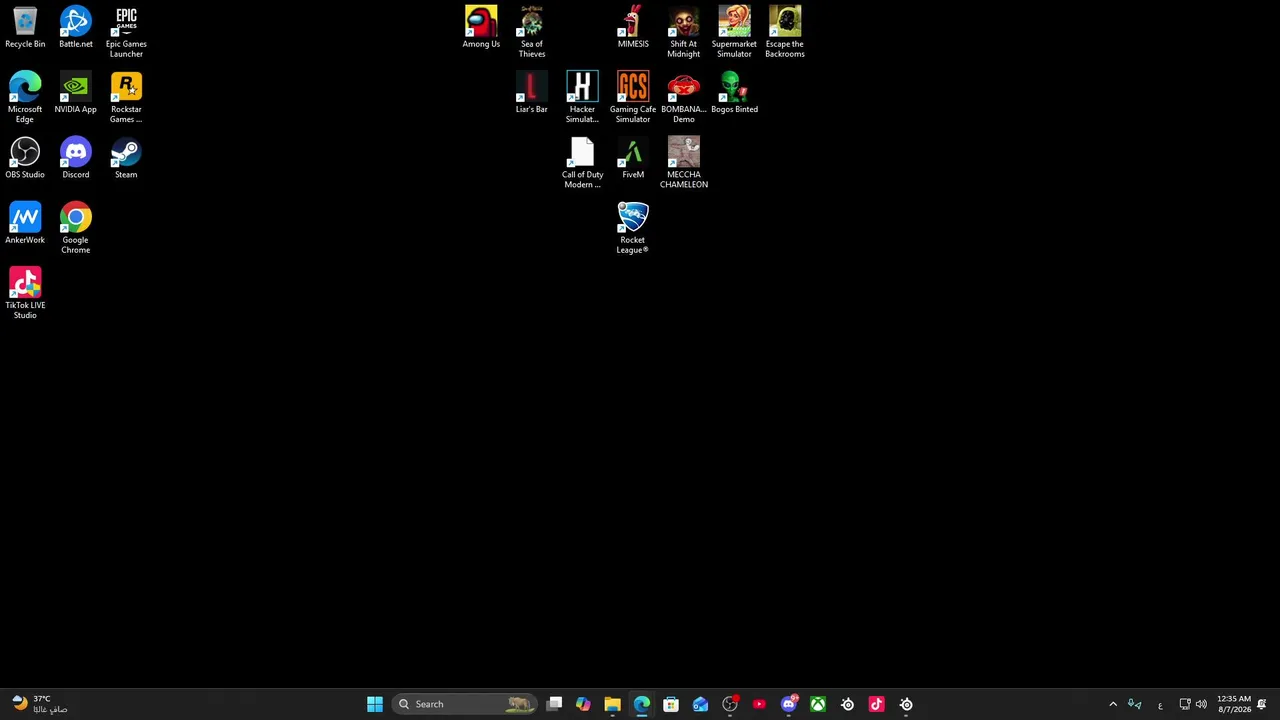This screenshot has width=1280, height=720.
Task: Select the OBS Studio desktop shortcut
Action: point(25,159)
